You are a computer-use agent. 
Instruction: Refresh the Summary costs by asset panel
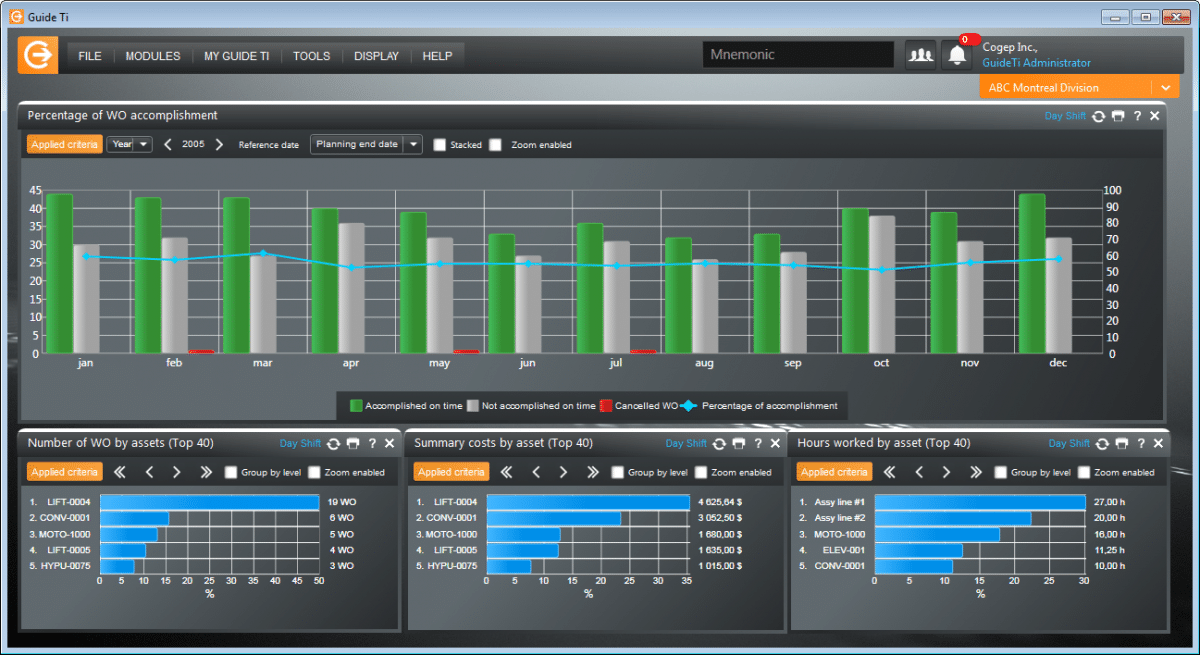(719, 443)
